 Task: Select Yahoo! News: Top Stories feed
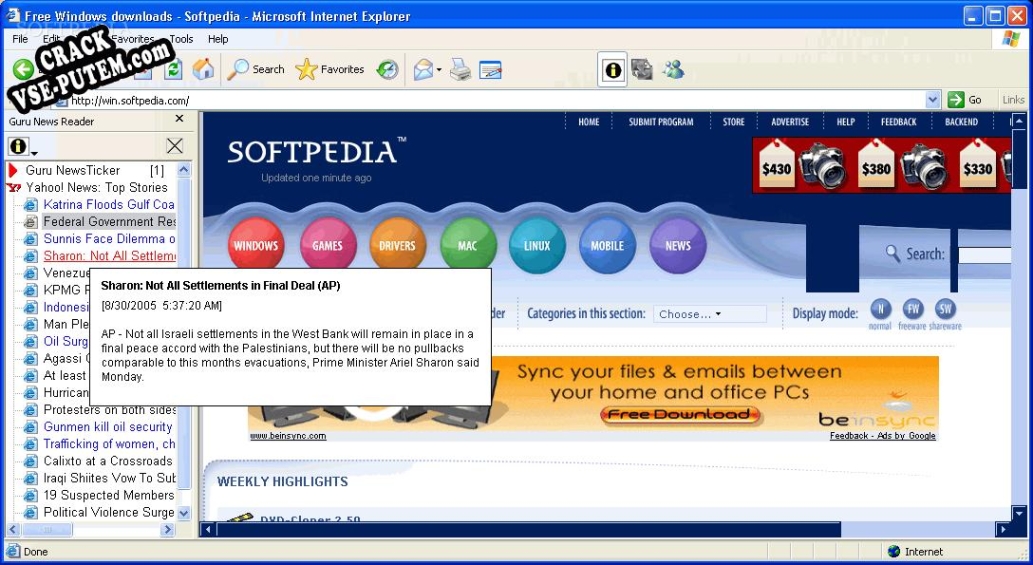96,187
